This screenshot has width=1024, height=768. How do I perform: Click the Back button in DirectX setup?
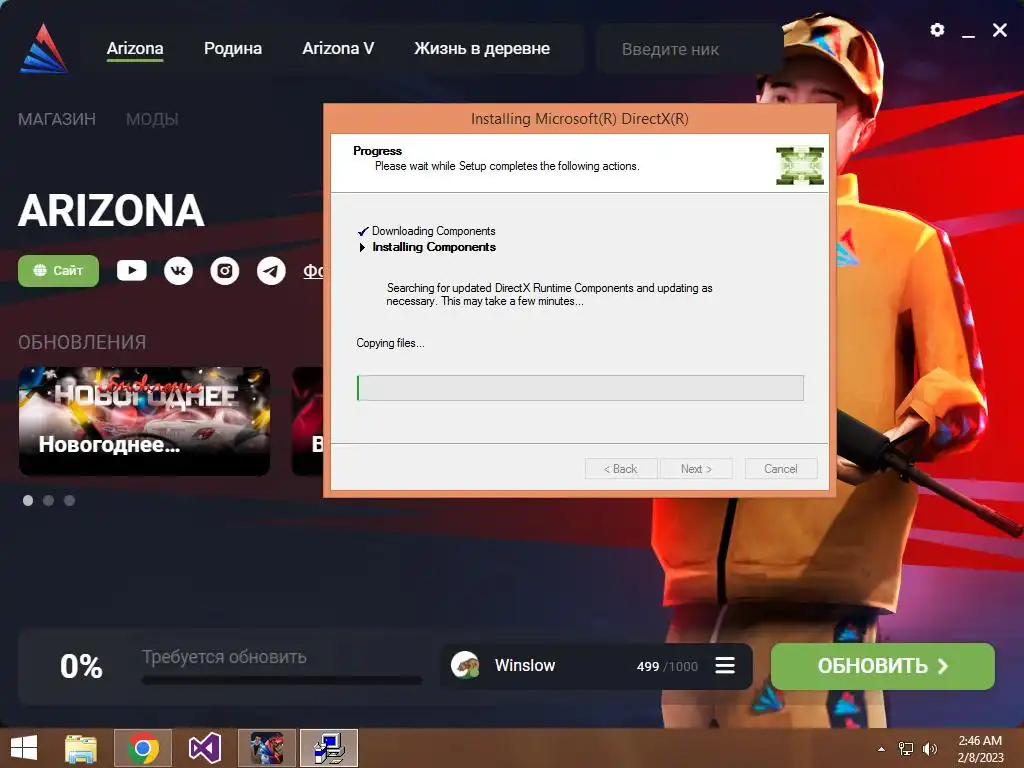point(621,469)
